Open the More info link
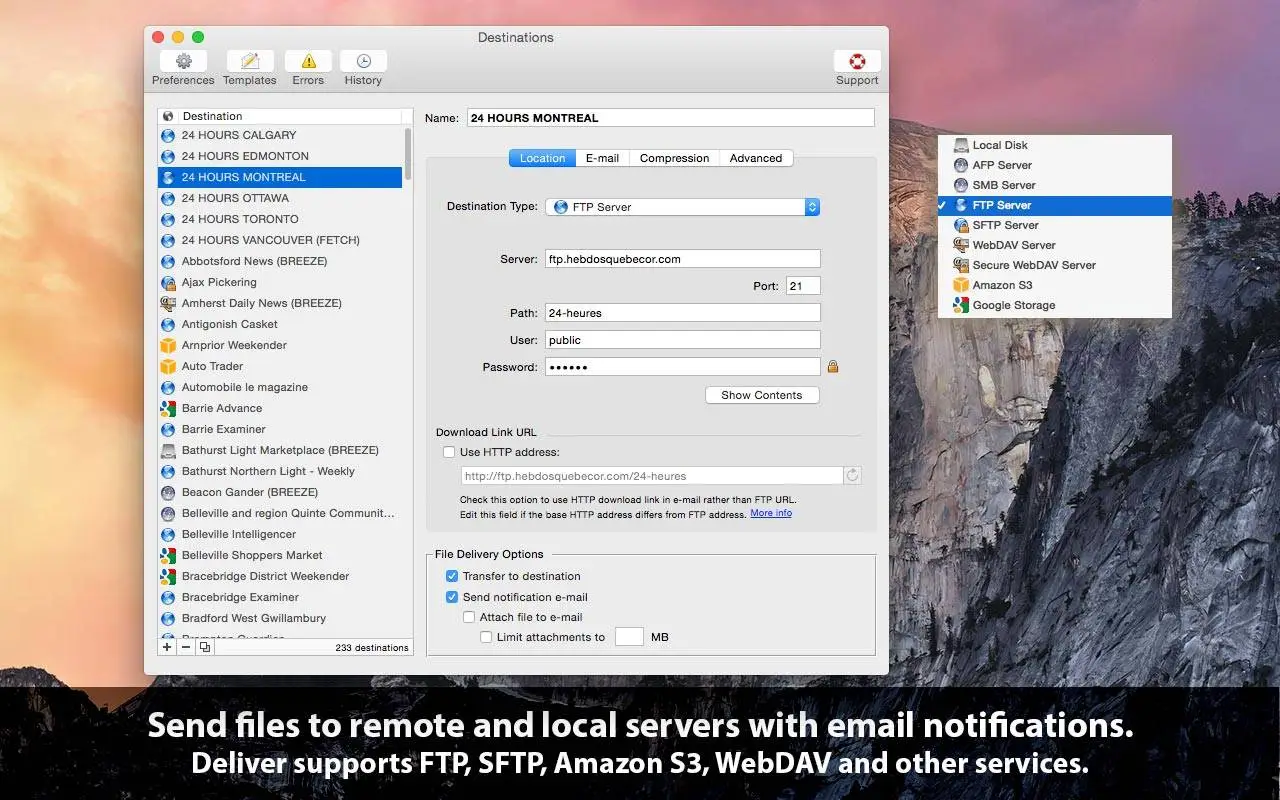 click(x=771, y=513)
